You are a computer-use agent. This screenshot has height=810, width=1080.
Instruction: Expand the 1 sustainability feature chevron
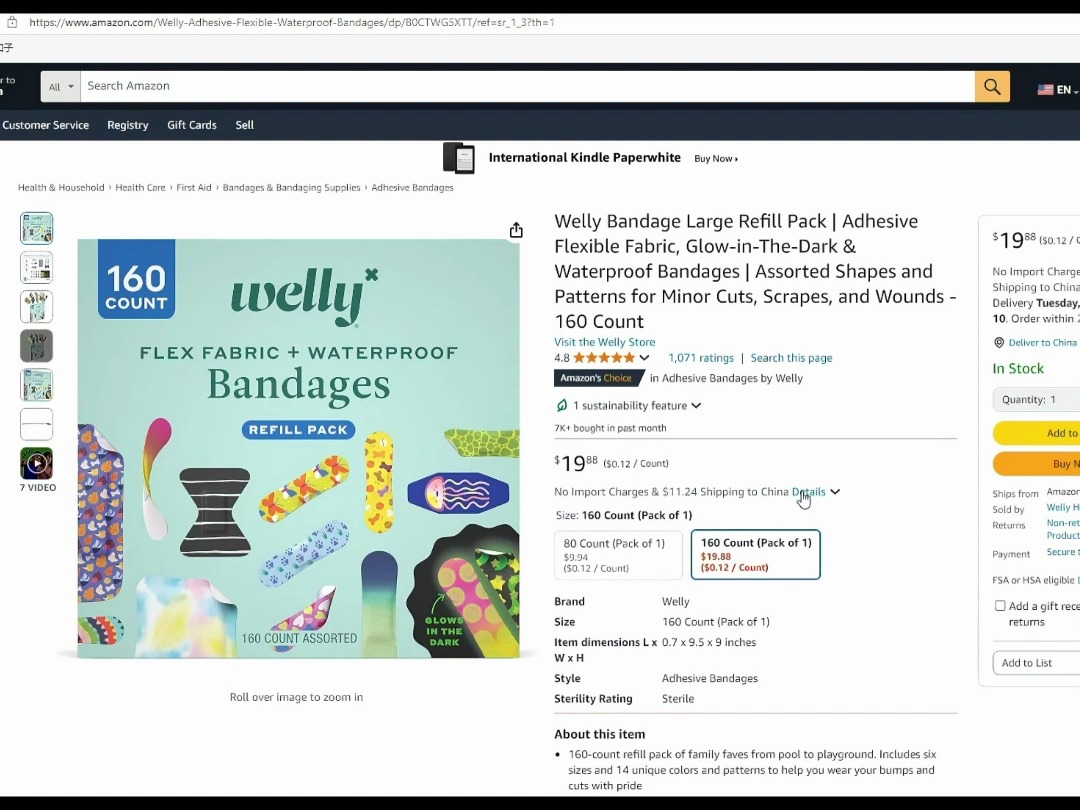(696, 406)
